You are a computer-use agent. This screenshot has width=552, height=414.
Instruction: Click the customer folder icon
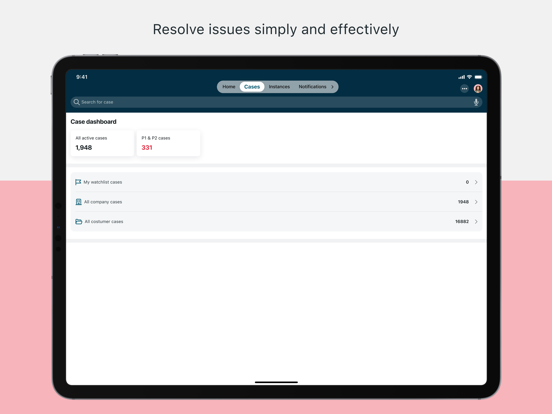[x=79, y=221]
